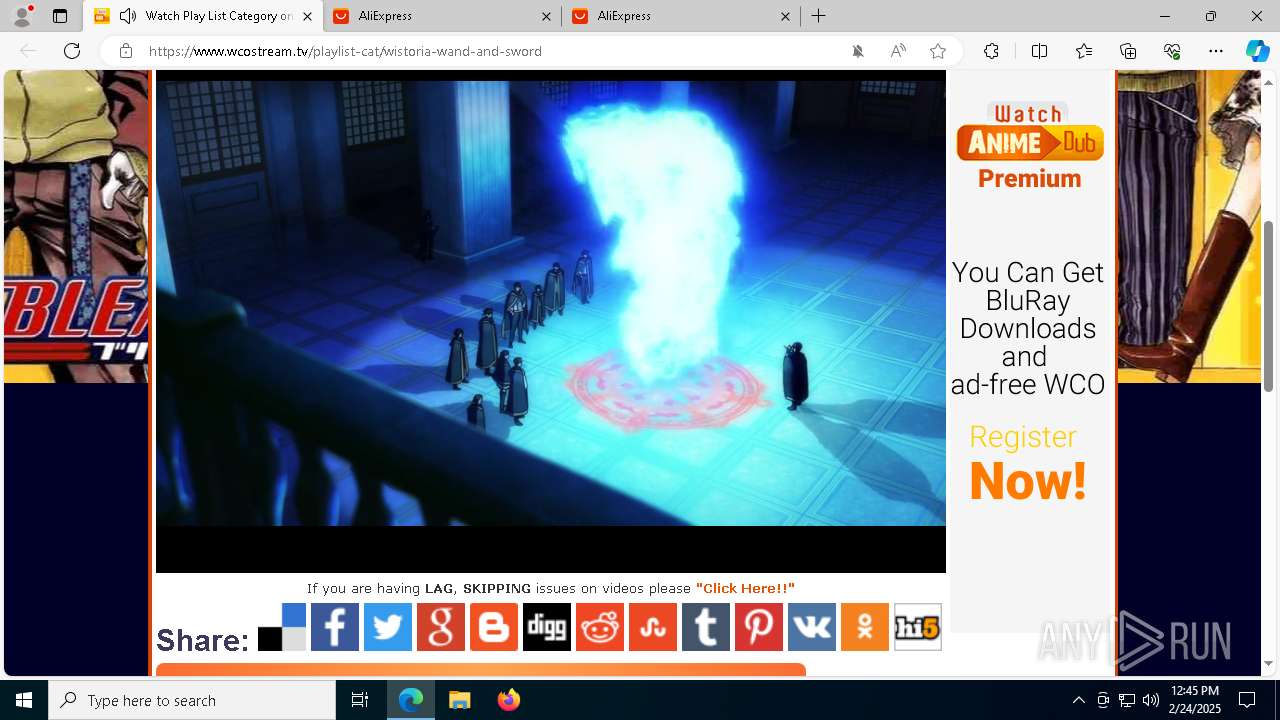Screen dimensions: 1280x720
Task: Open the "Click Here!!" lag help link
Action: pos(745,588)
